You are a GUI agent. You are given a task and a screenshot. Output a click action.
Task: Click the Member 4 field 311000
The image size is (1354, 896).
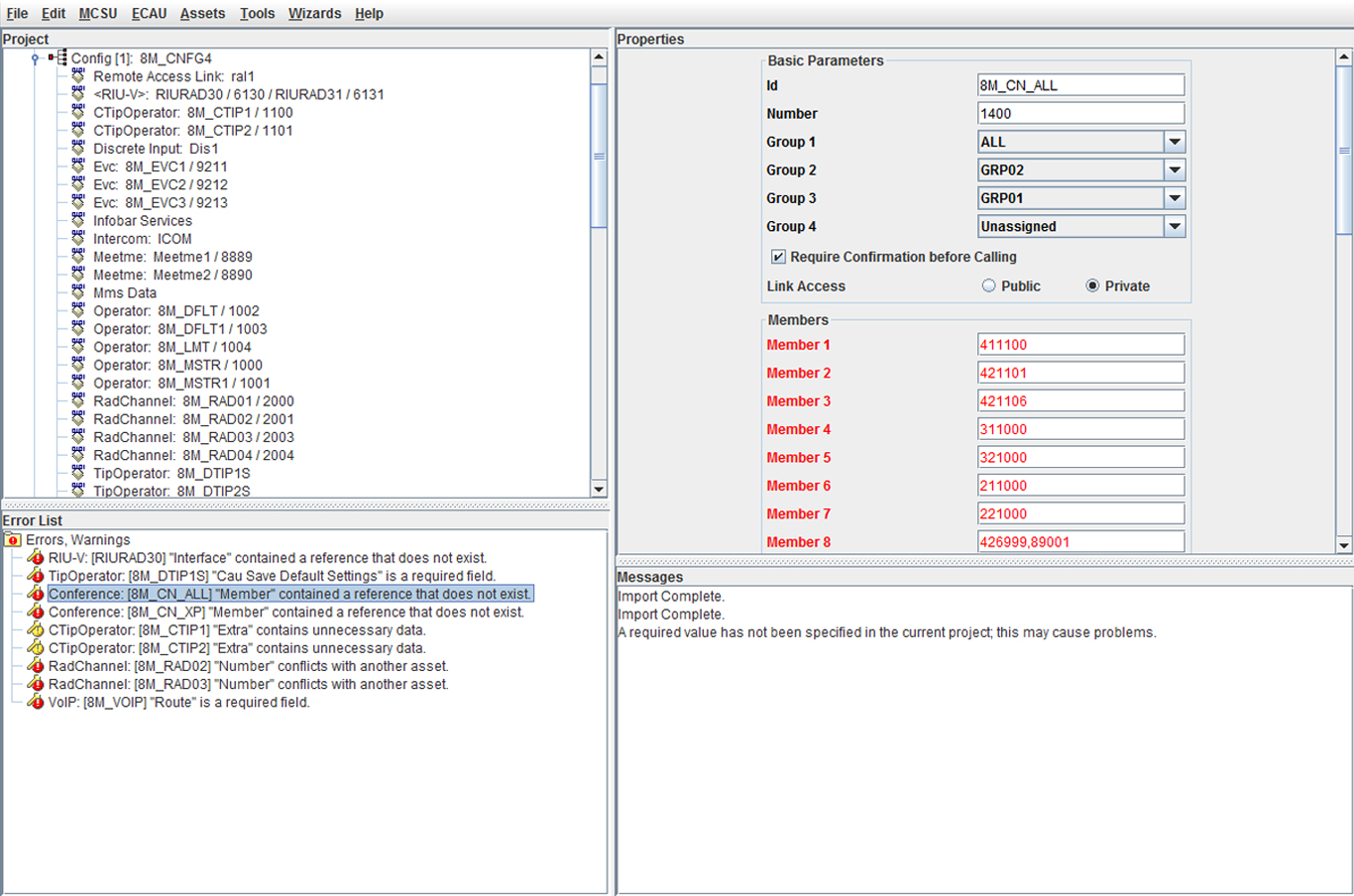click(x=1080, y=429)
